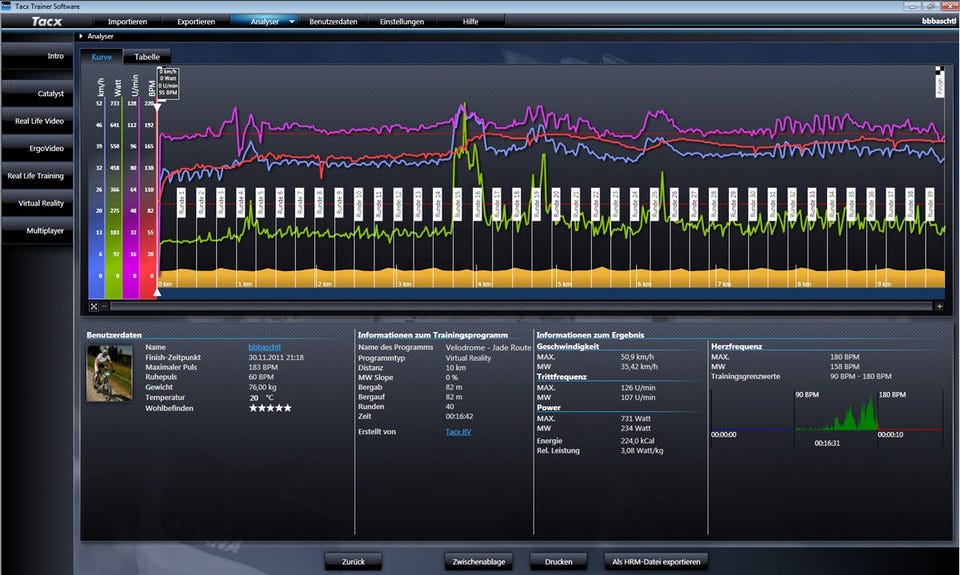The width and height of the screenshot is (960, 575).
Task: Click the fit-to-view icon below the graph
Action: tap(93, 307)
